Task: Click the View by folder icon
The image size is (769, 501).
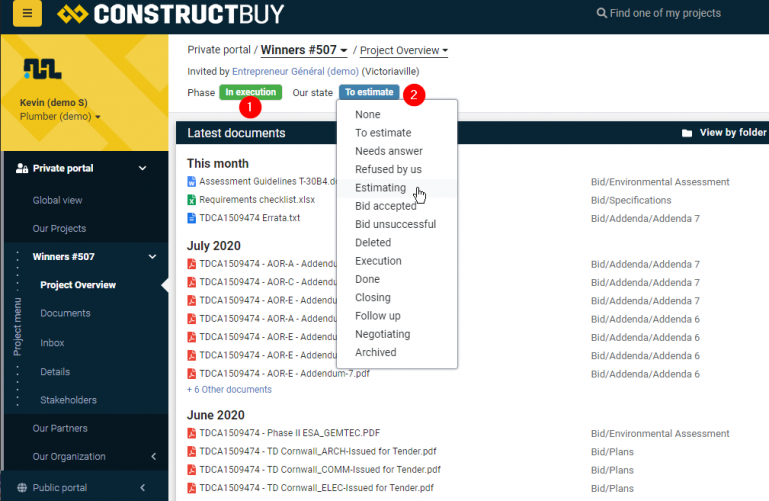Action: [x=687, y=133]
